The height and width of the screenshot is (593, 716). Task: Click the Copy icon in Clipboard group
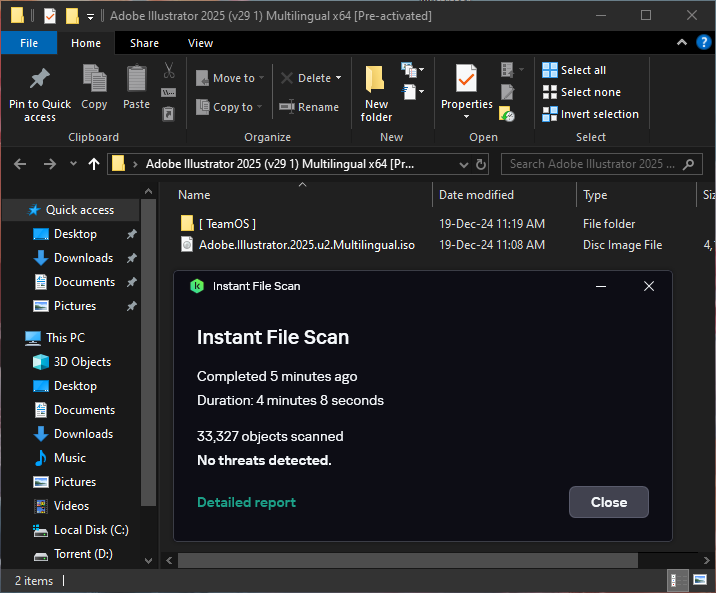pyautogui.click(x=94, y=78)
